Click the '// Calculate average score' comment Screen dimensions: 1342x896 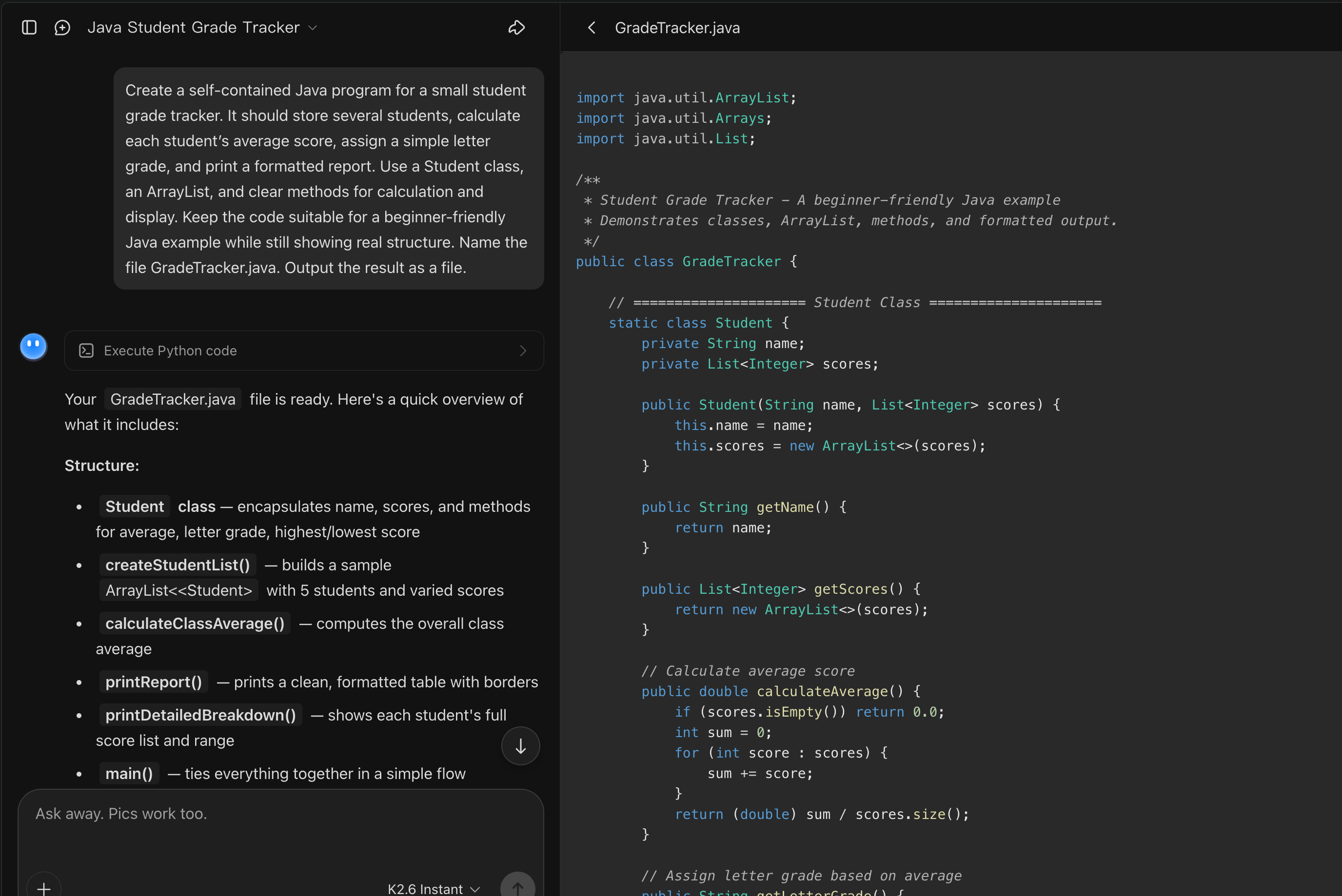[x=748, y=671]
